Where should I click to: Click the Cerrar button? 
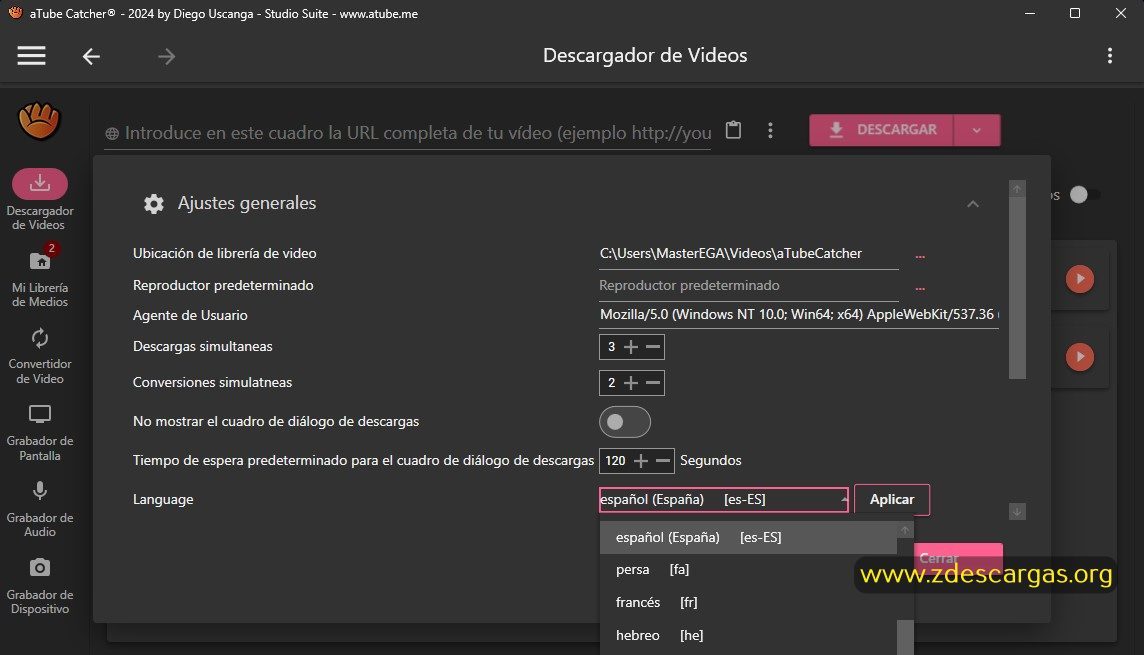click(x=958, y=558)
